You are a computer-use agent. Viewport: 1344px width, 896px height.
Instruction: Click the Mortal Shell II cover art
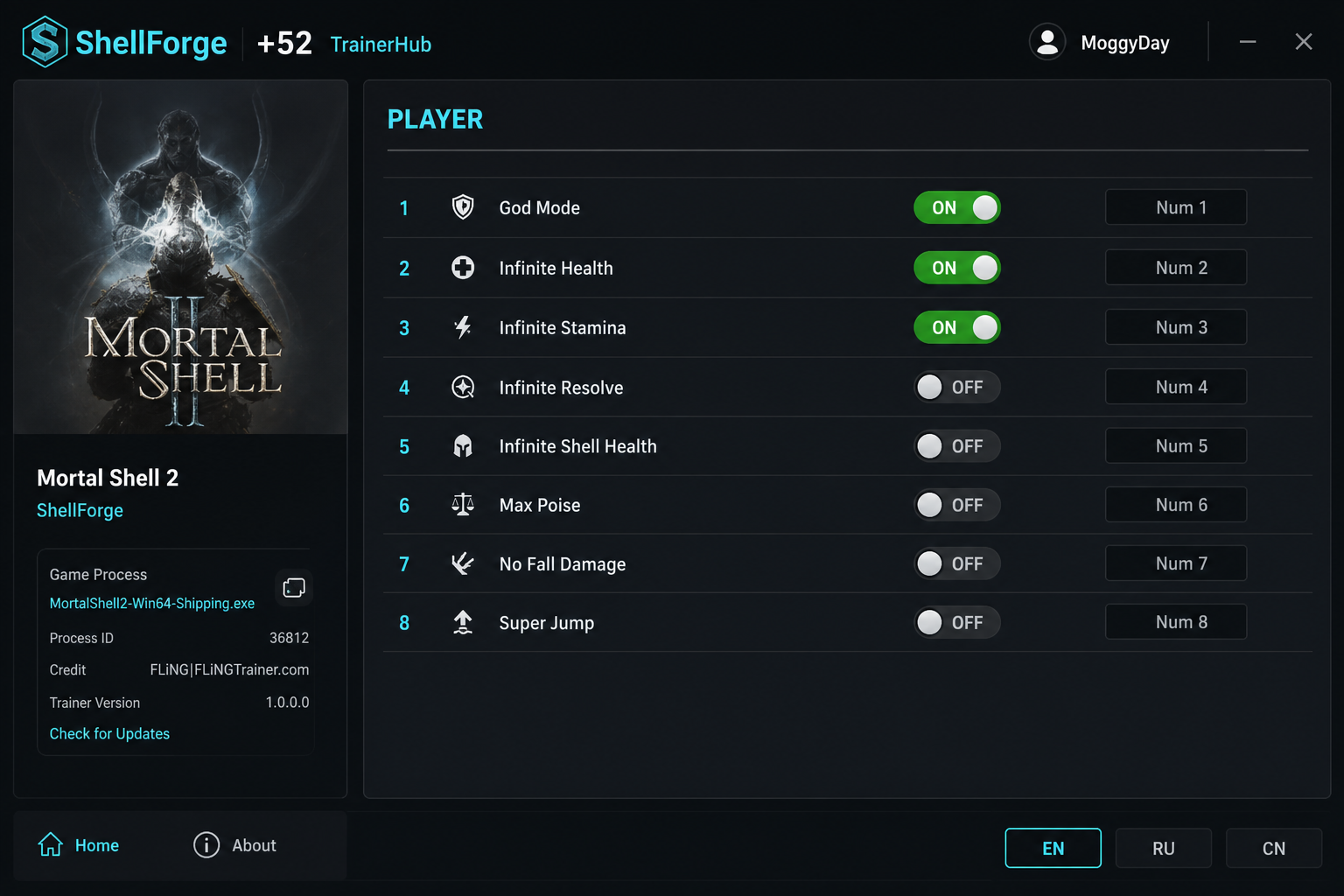(180, 257)
